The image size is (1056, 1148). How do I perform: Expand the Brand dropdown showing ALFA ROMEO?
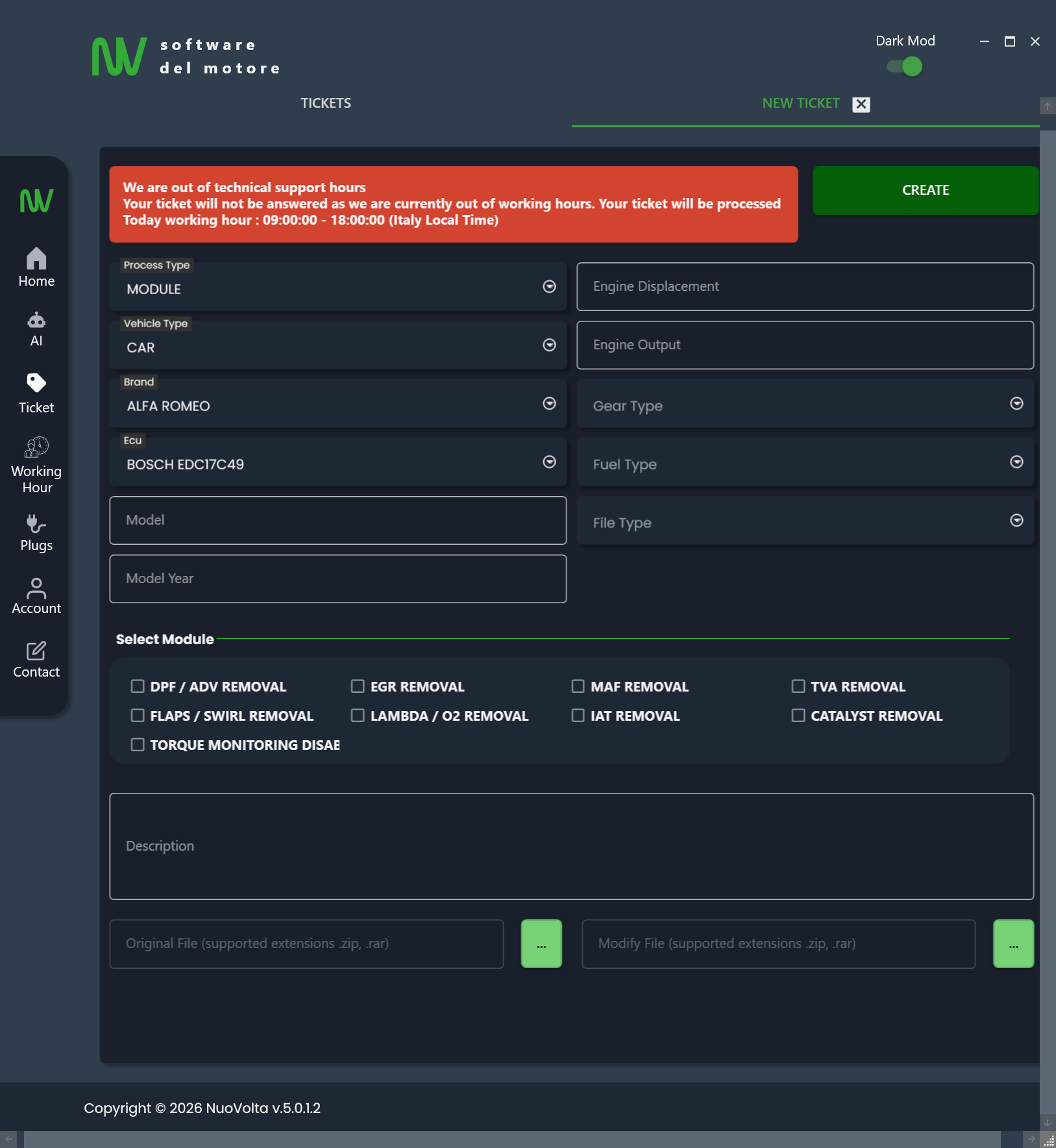(548, 403)
